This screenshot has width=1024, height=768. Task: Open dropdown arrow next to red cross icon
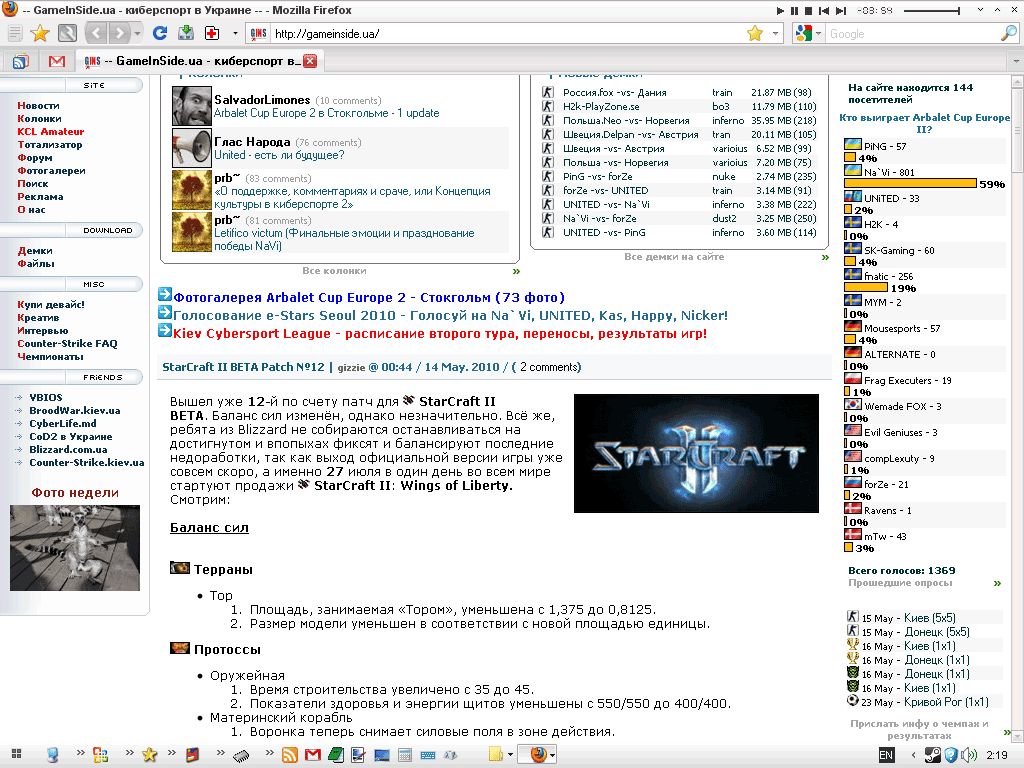click(x=235, y=33)
